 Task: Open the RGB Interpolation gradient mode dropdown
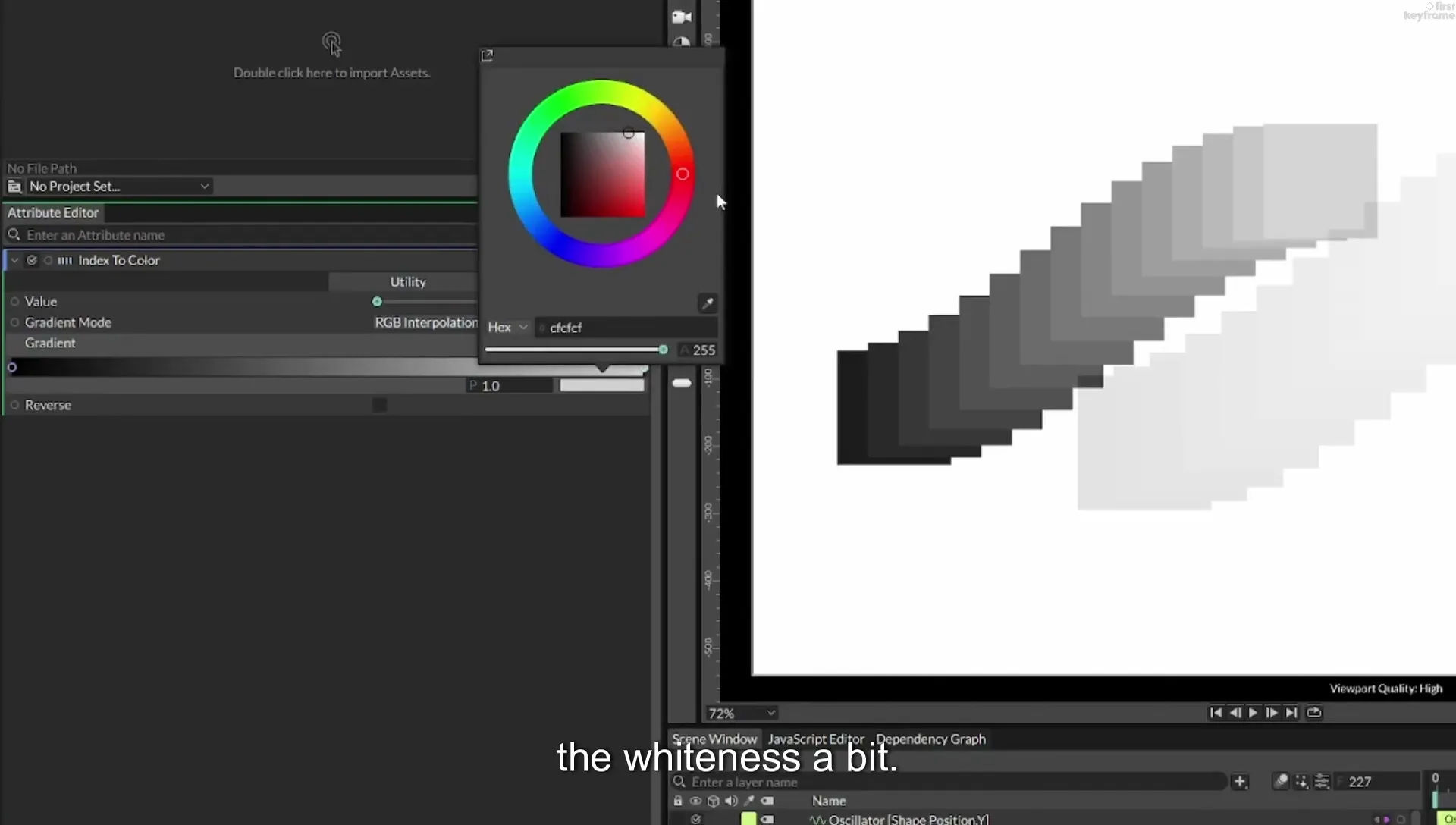(x=426, y=322)
